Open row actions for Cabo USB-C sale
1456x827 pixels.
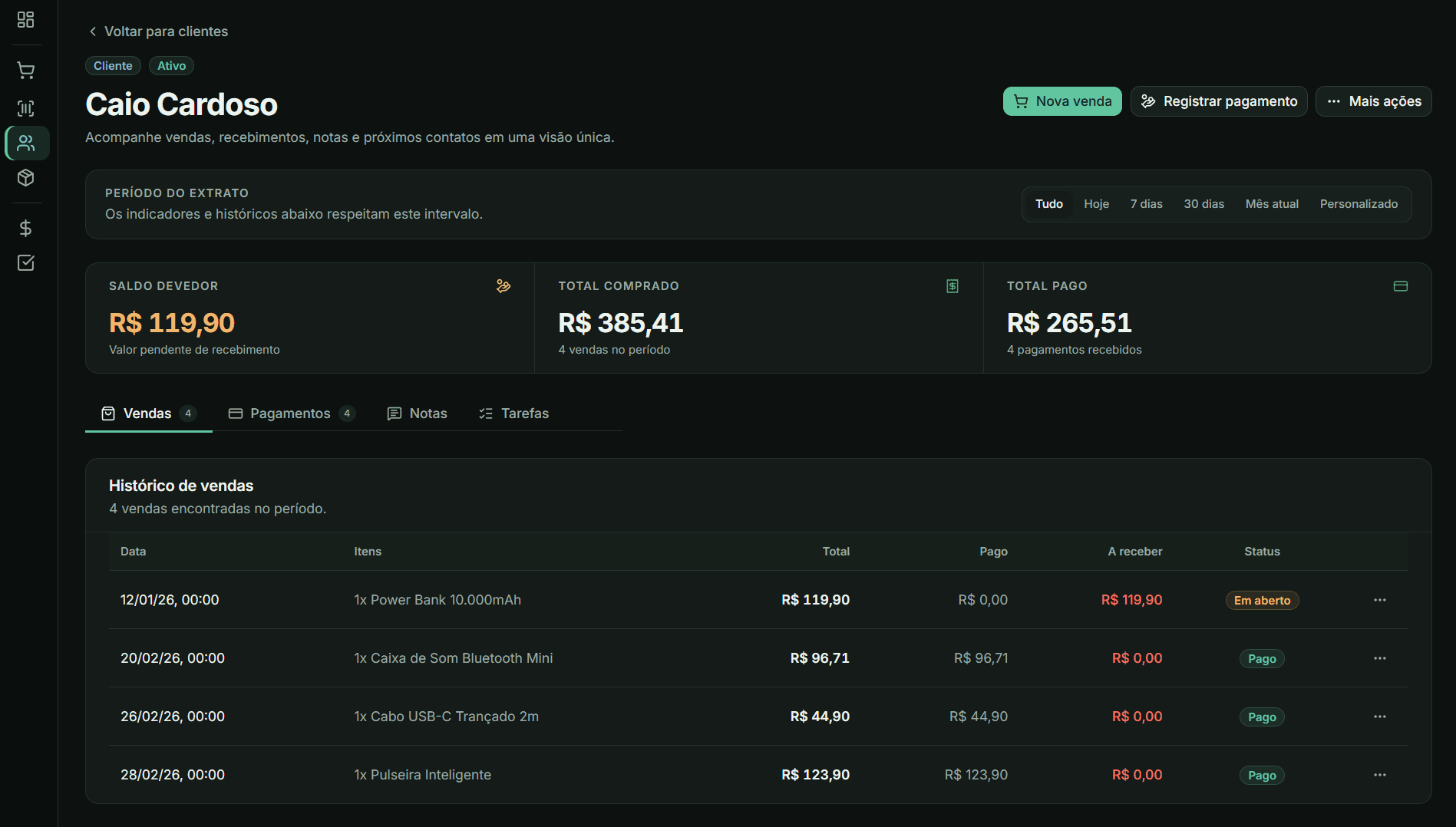(x=1380, y=717)
